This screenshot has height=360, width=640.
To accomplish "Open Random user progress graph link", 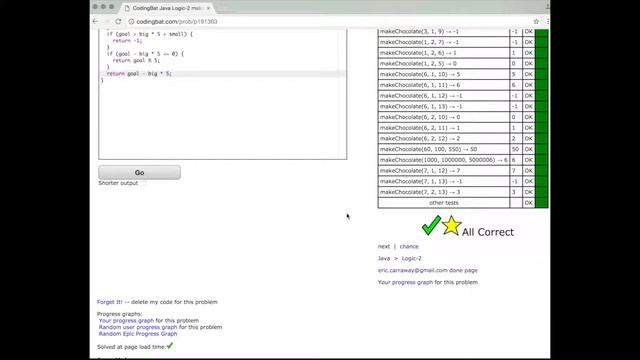I will tap(138, 327).
